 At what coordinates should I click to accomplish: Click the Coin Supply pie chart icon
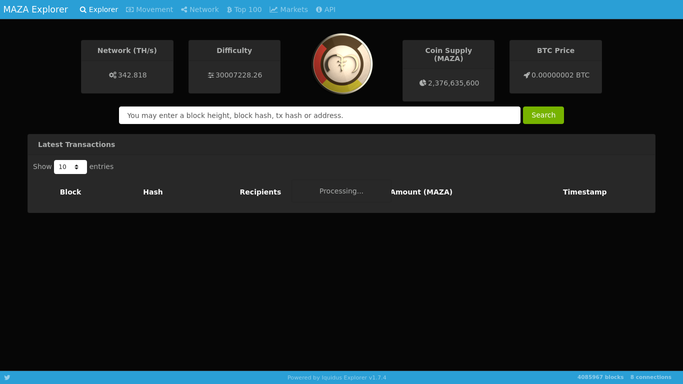(x=423, y=83)
